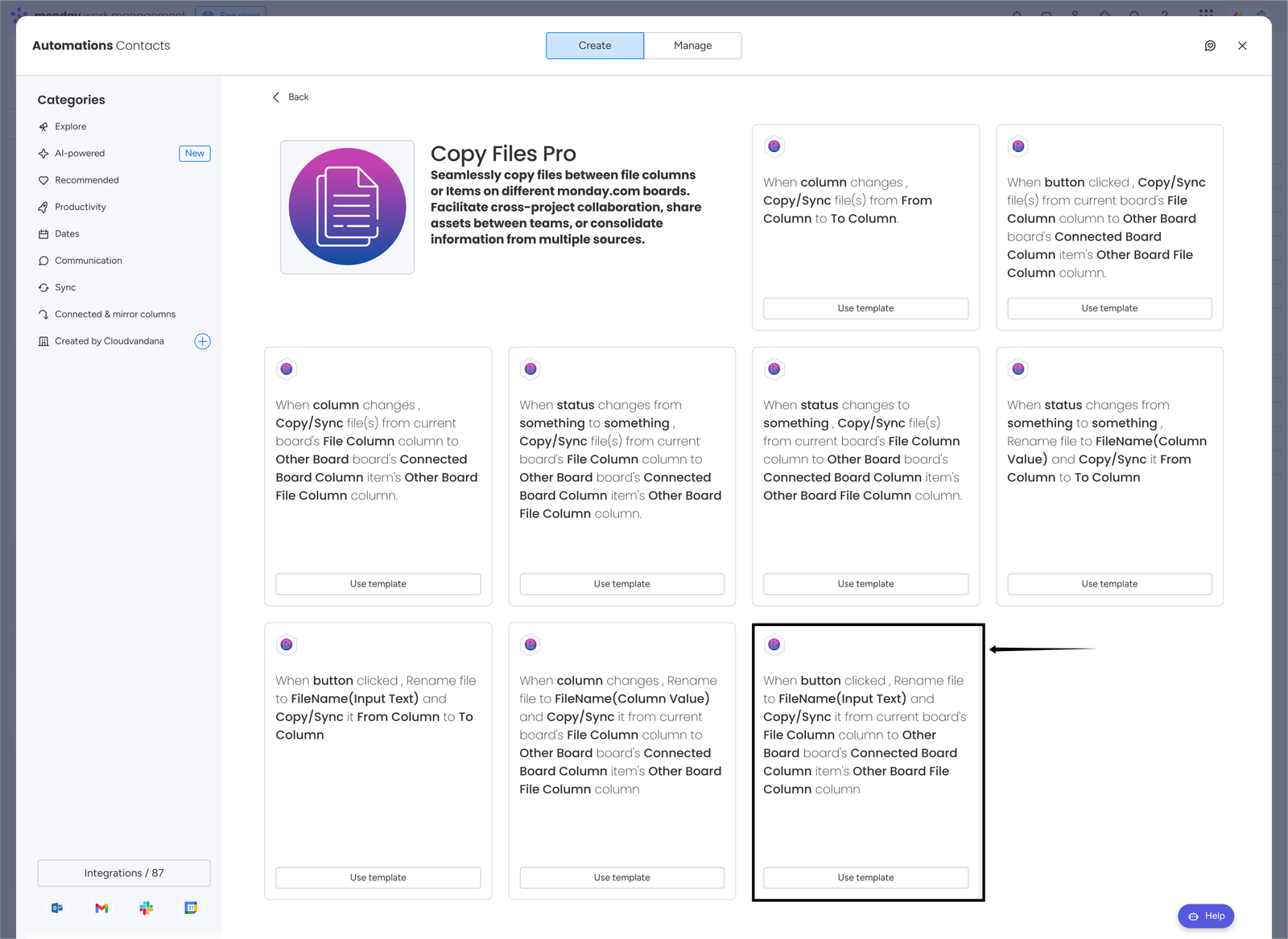Use template for 'status changes from something to something, Copy/Sync' card
The height and width of the screenshot is (939, 1288).
point(621,584)
